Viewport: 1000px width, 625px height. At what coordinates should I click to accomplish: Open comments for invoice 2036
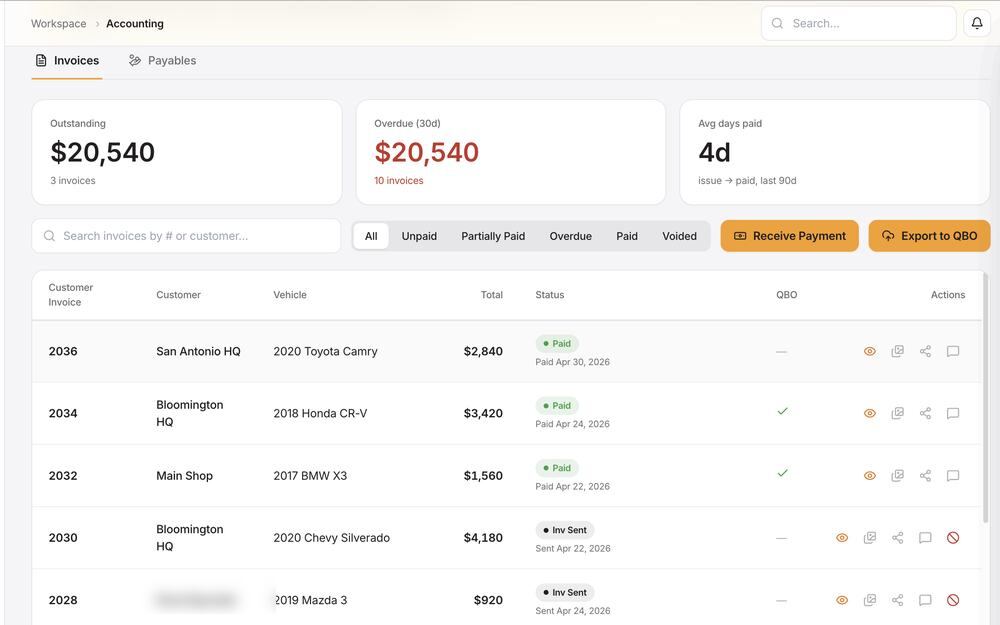(x=953, y=351)
